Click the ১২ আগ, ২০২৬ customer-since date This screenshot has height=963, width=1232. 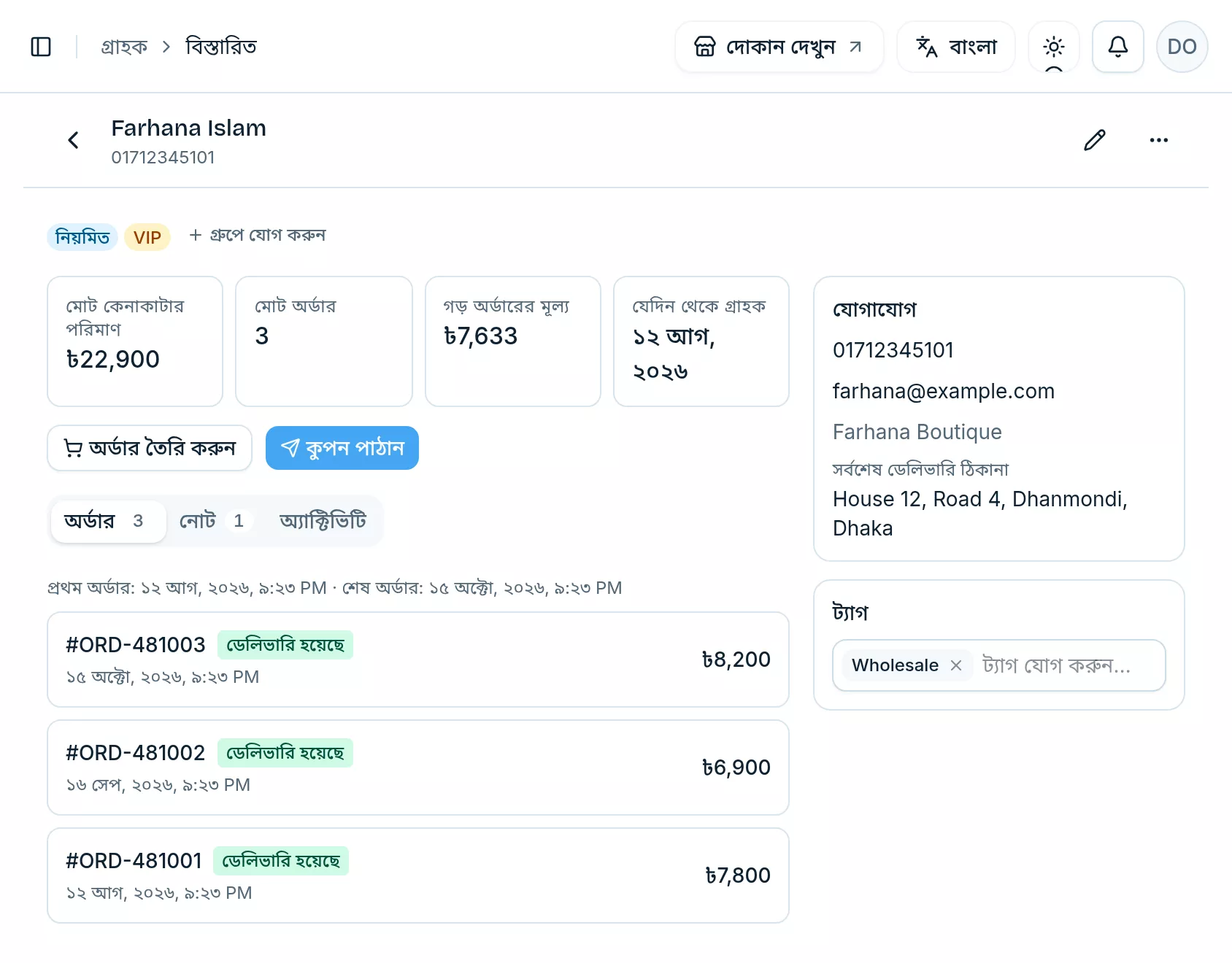[674, 354]
